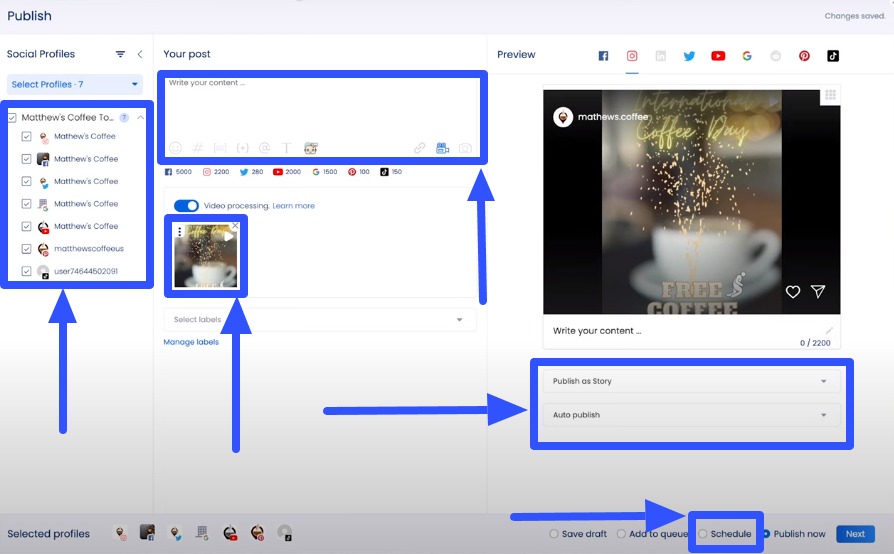Open the Select labels dropdown

pos(320,320)
